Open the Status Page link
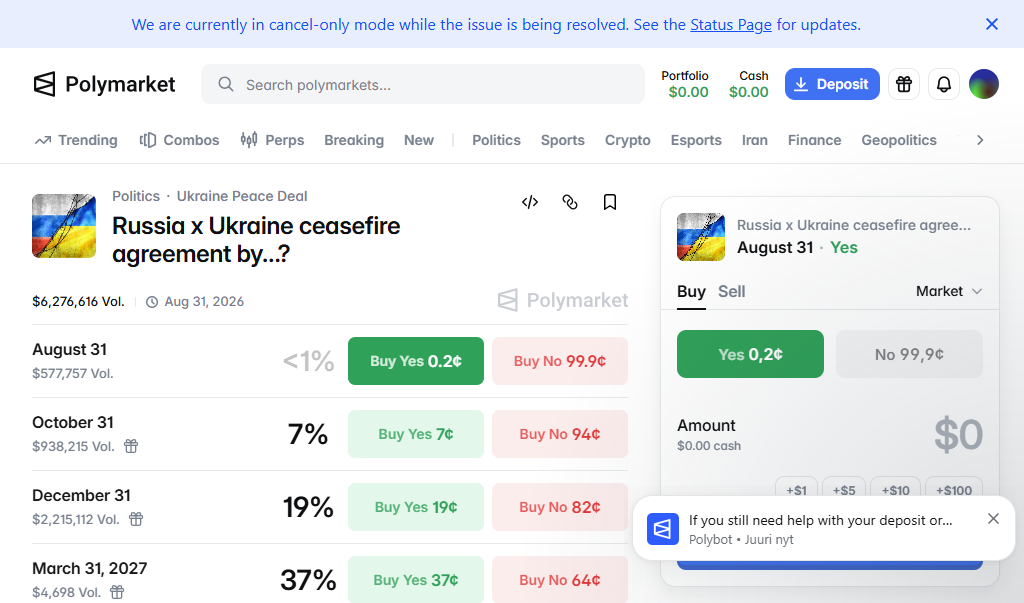The height and width of the screenshot is (603, 1024). (731, 25)
